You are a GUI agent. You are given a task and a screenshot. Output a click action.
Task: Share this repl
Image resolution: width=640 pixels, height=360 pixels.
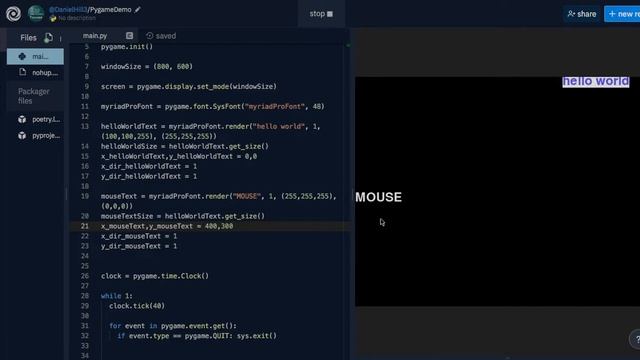(582, 14)
